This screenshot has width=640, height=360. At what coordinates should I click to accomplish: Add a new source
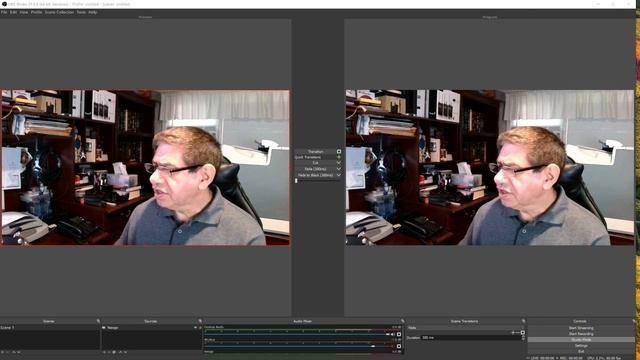(x=104, y=352)
